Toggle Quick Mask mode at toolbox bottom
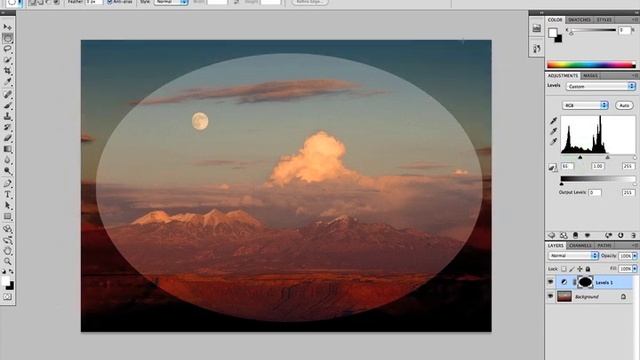Image resolution: width=640 pixels, height=360 pixels. click(x=7, y=297)
